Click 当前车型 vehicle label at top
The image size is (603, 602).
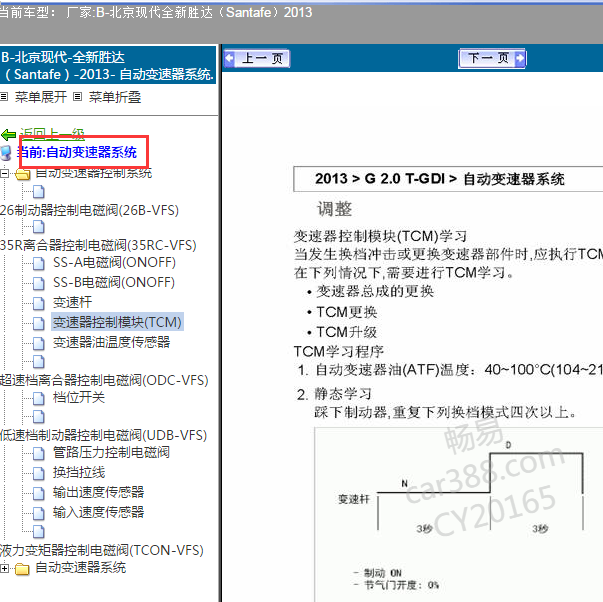(26, 13)
